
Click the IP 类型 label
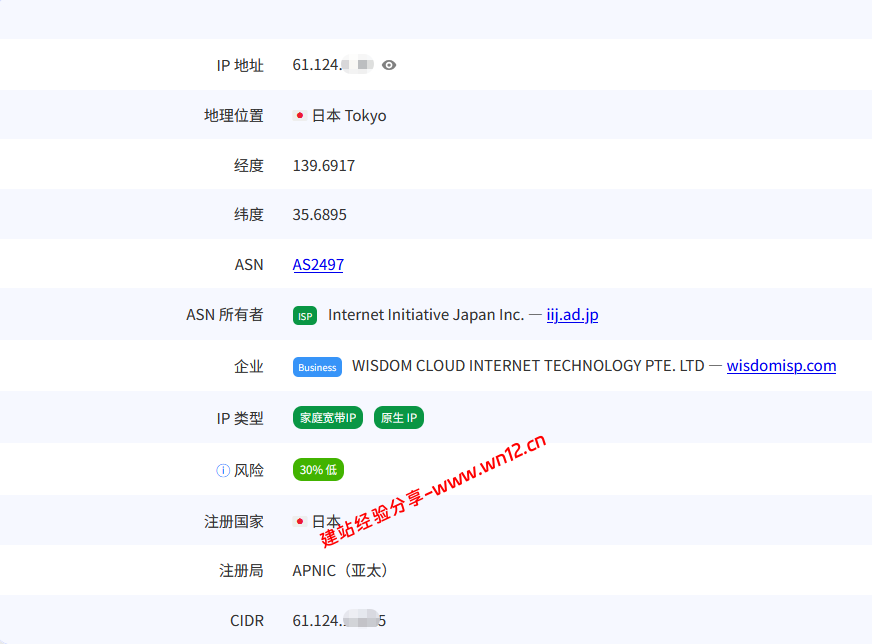click(x=240, y=418)
